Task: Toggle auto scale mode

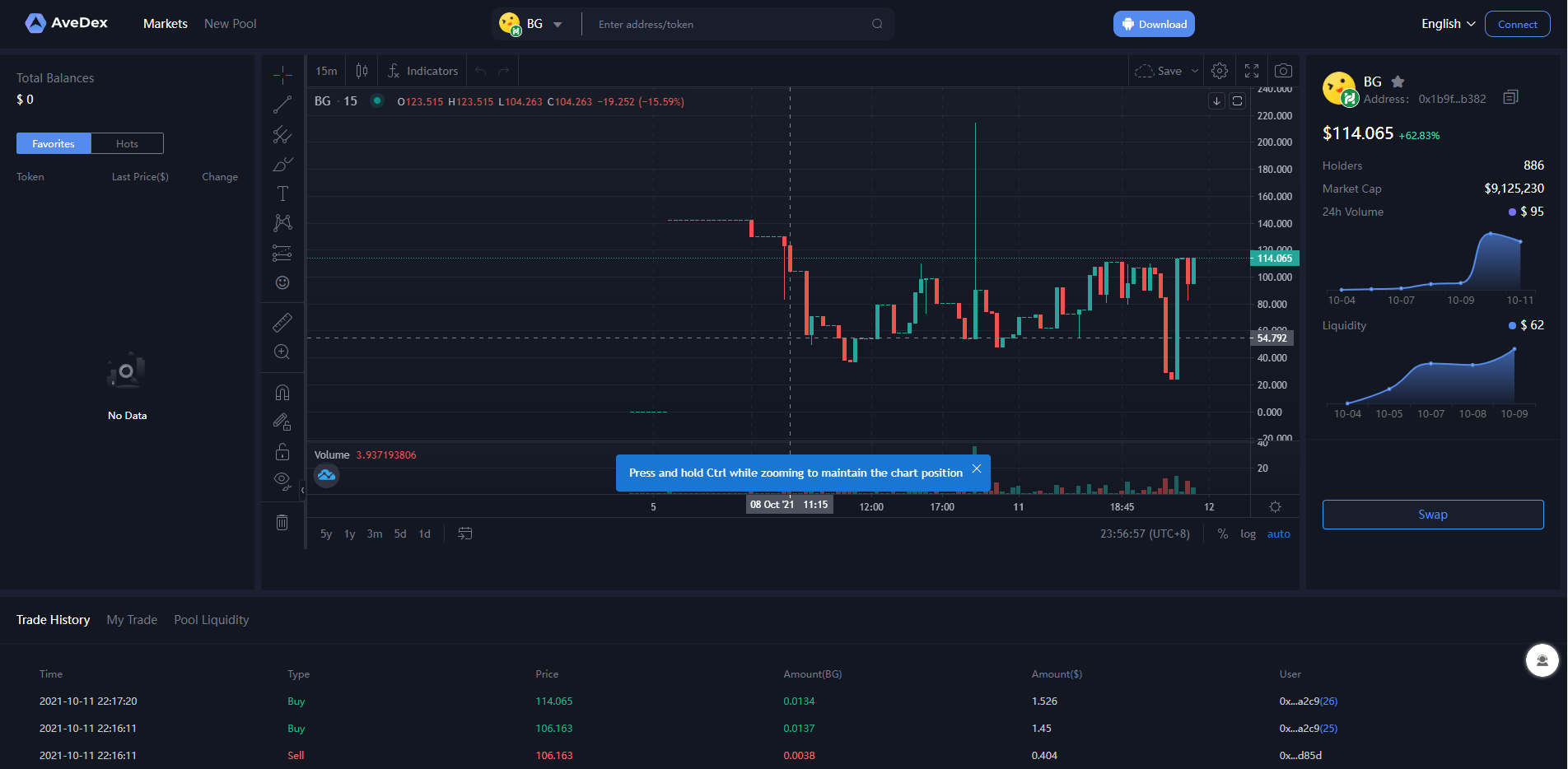Action: pos(1279,534)
